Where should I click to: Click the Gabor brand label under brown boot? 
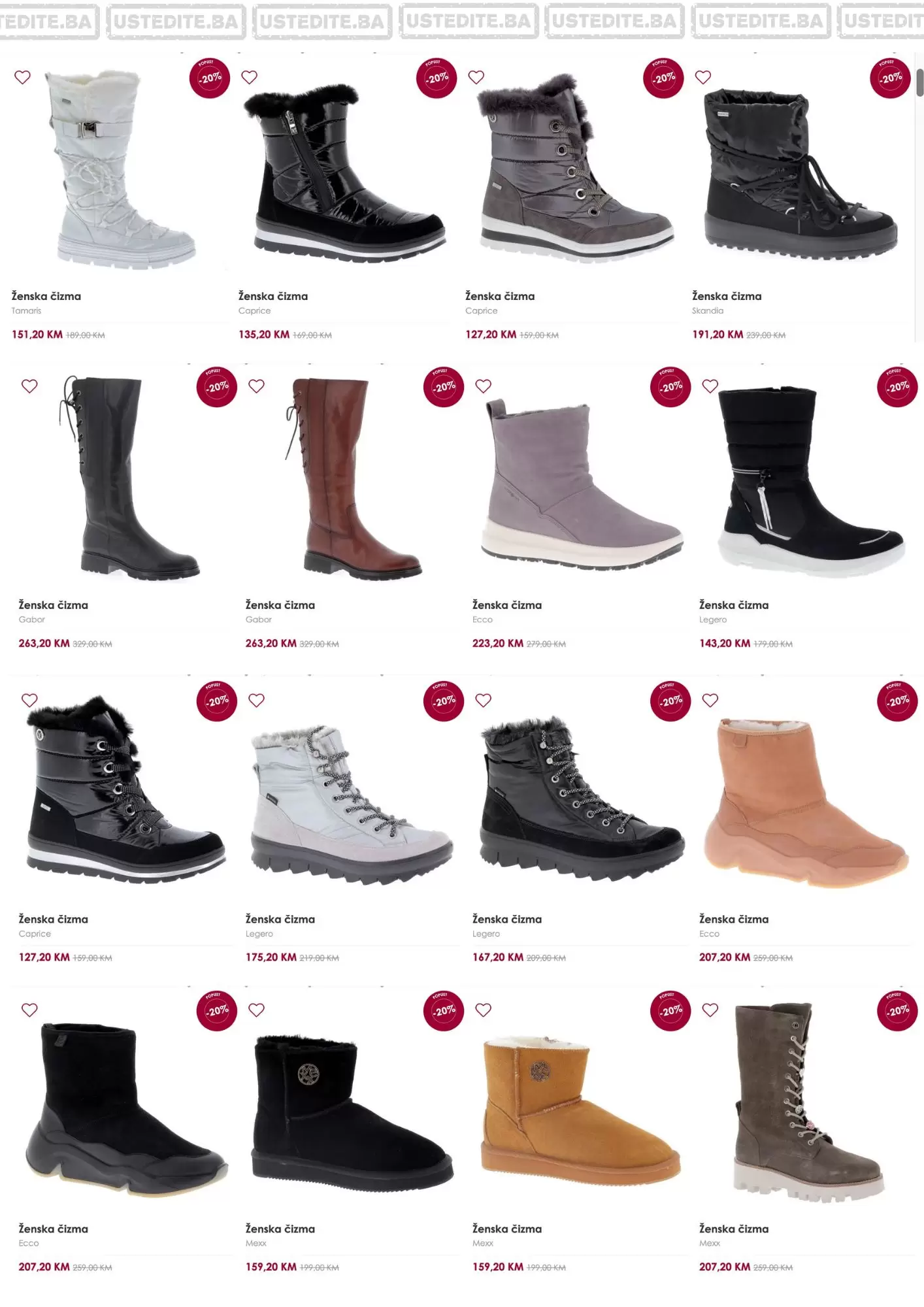pyautogui.click(x=259, y=620)
